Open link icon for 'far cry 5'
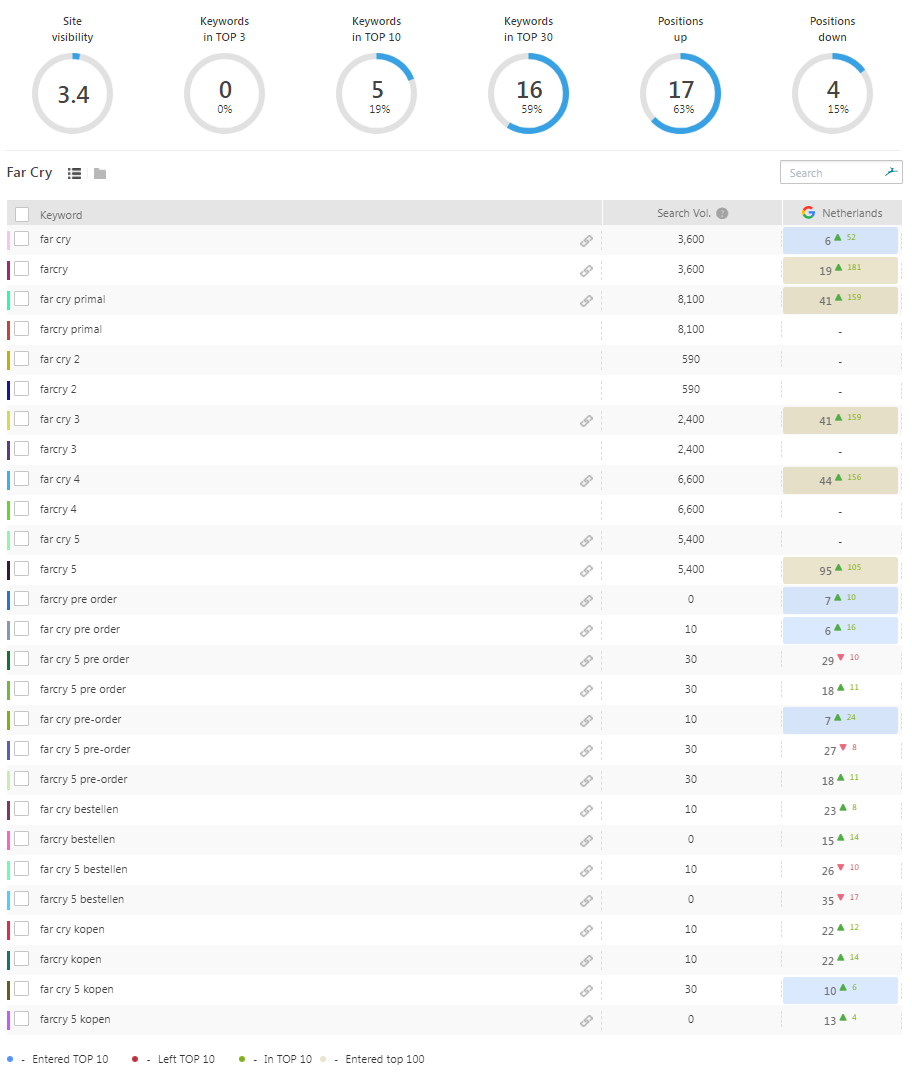The width and height of the screenshot is (912, 1076). (586, 541)
